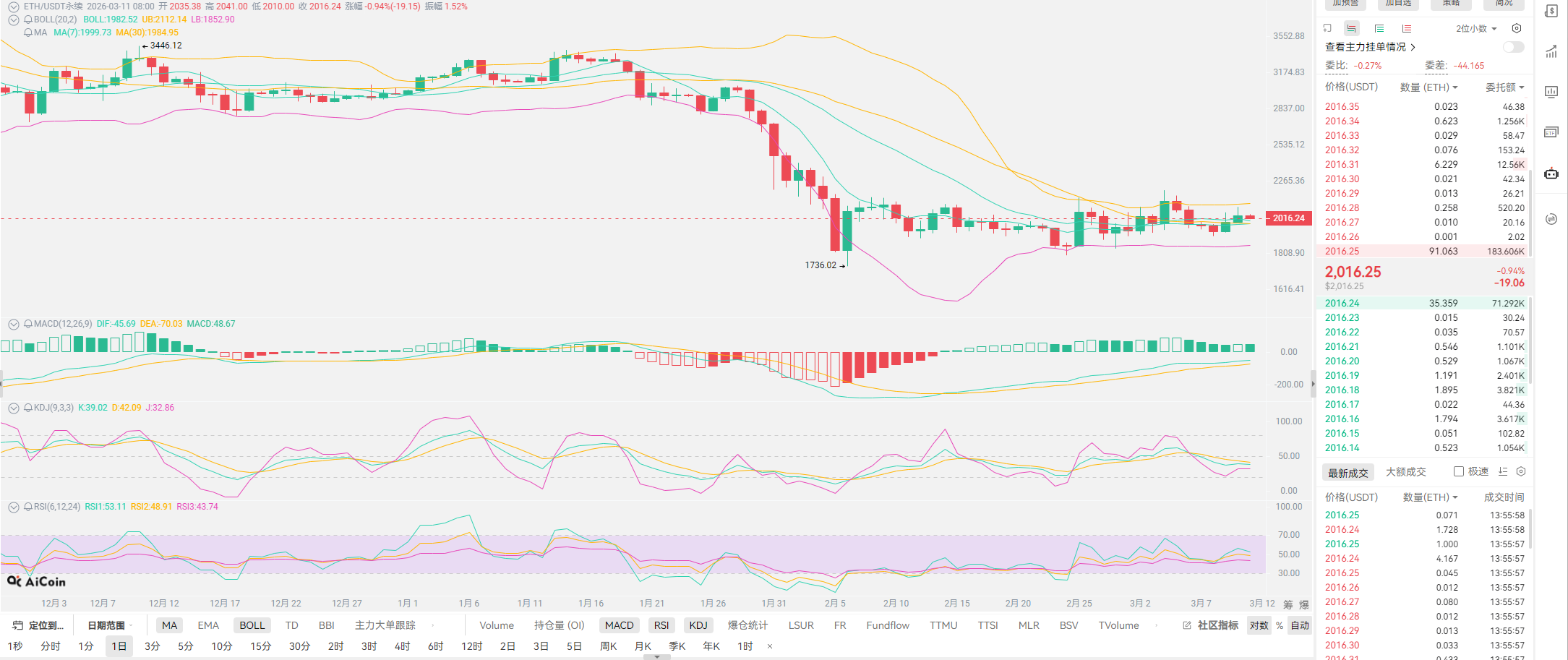Screen dimensions: 1568x660
Task: Show only buy orders in order book
Action: 1379,28
